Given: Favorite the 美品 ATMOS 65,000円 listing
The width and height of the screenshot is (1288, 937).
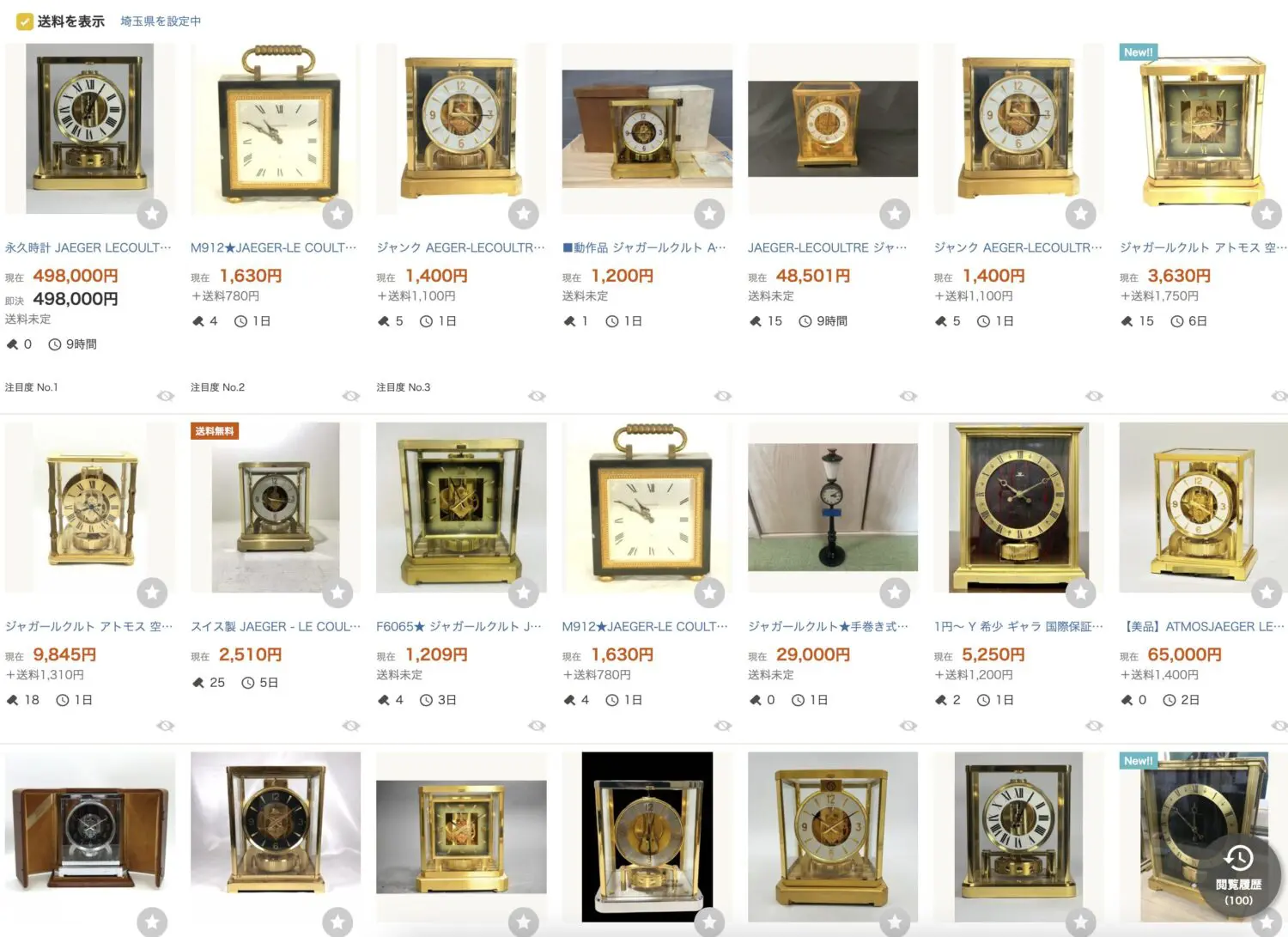Looking at the screenshot, I should [1267, 593].
